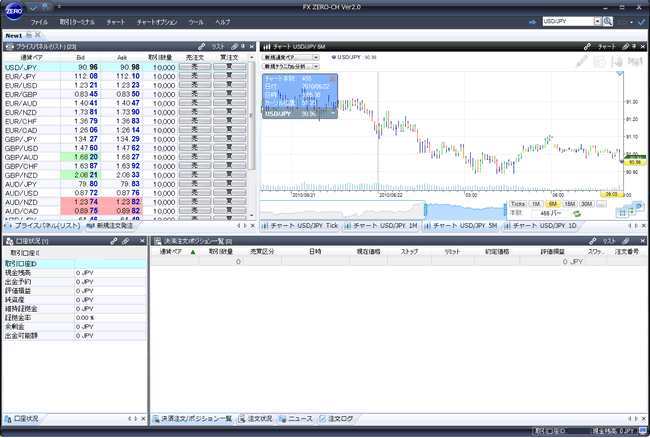This screenshot has height=438, width=650.
Task: Click link icon in chart panel header
Action: (x=587, y=46)
